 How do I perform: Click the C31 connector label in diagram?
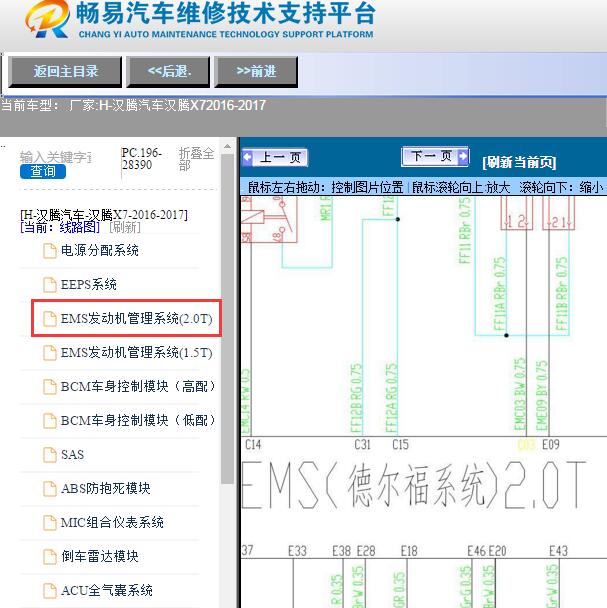(x=363, y=444)
